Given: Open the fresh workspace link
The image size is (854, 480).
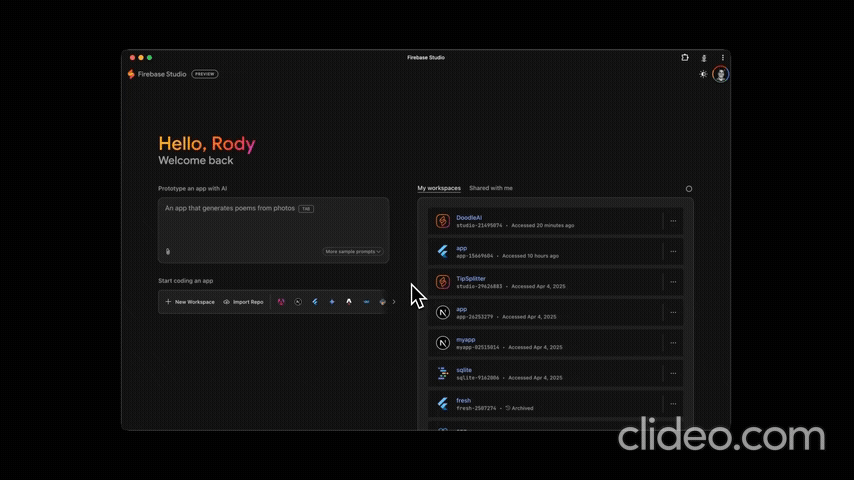Looking at the screenshot, I should click(x=463, y=400).
